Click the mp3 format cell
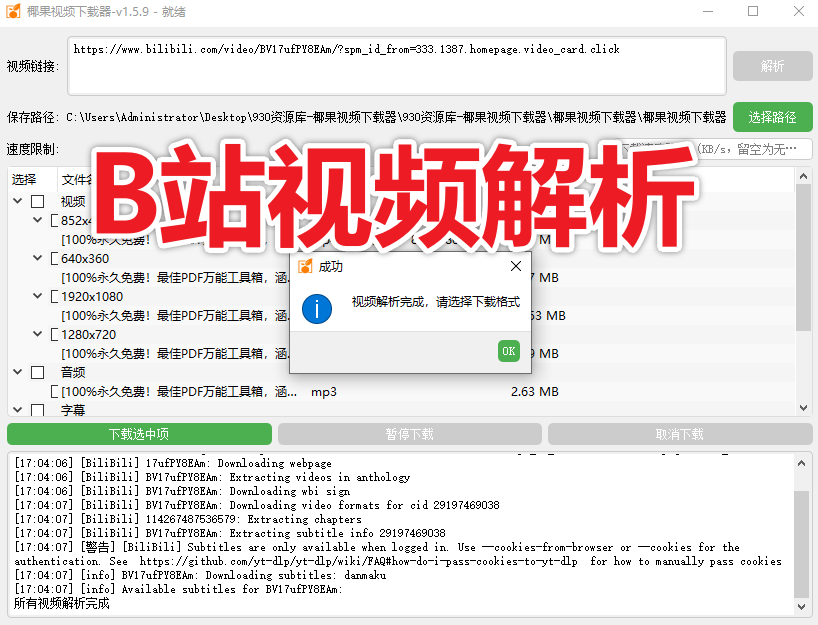818x625 pixels. pyautogui.click(x=324, y=392)
